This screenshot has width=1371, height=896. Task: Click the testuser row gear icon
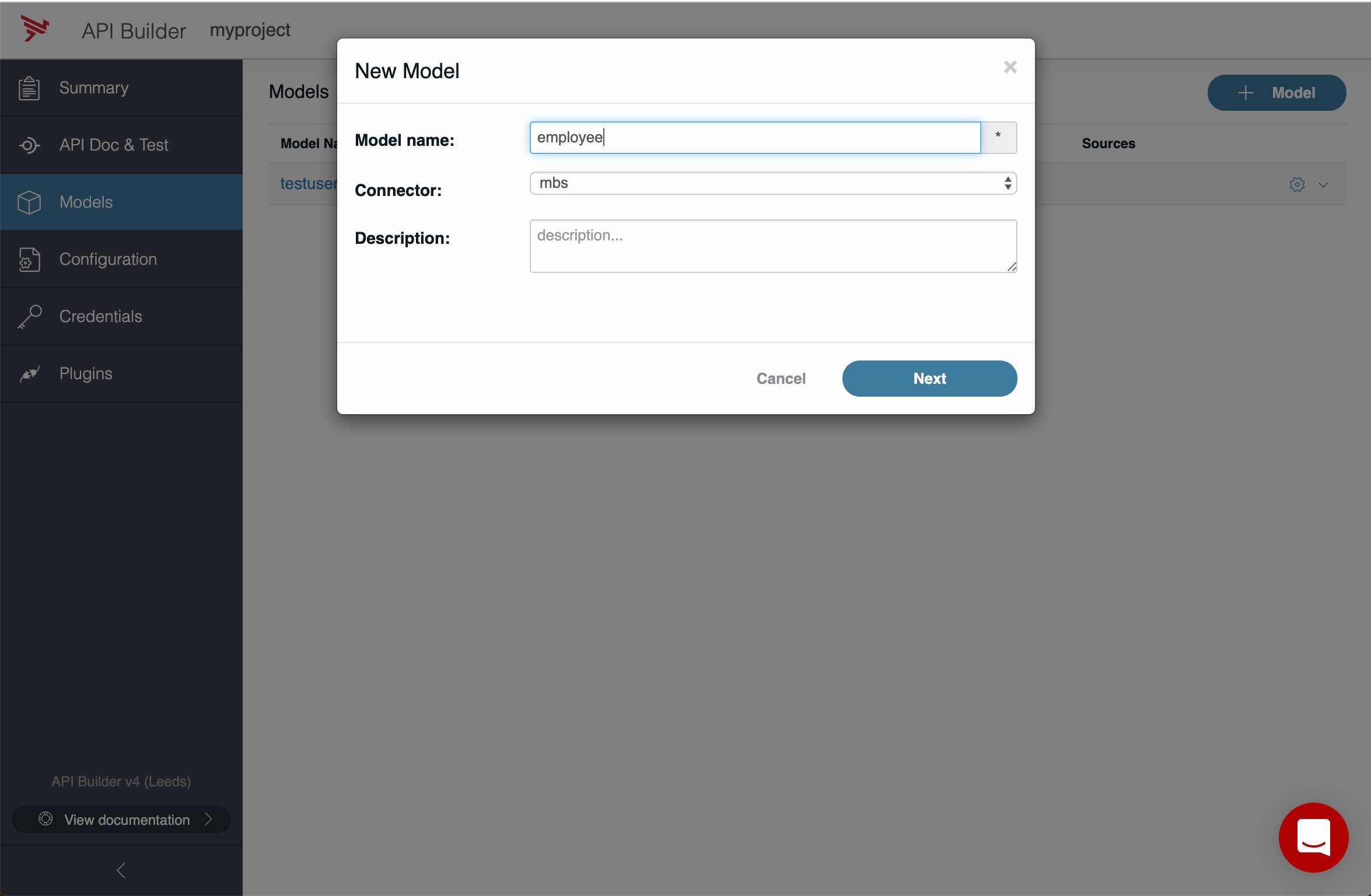pyautogui.click(x=1297, y=184)
